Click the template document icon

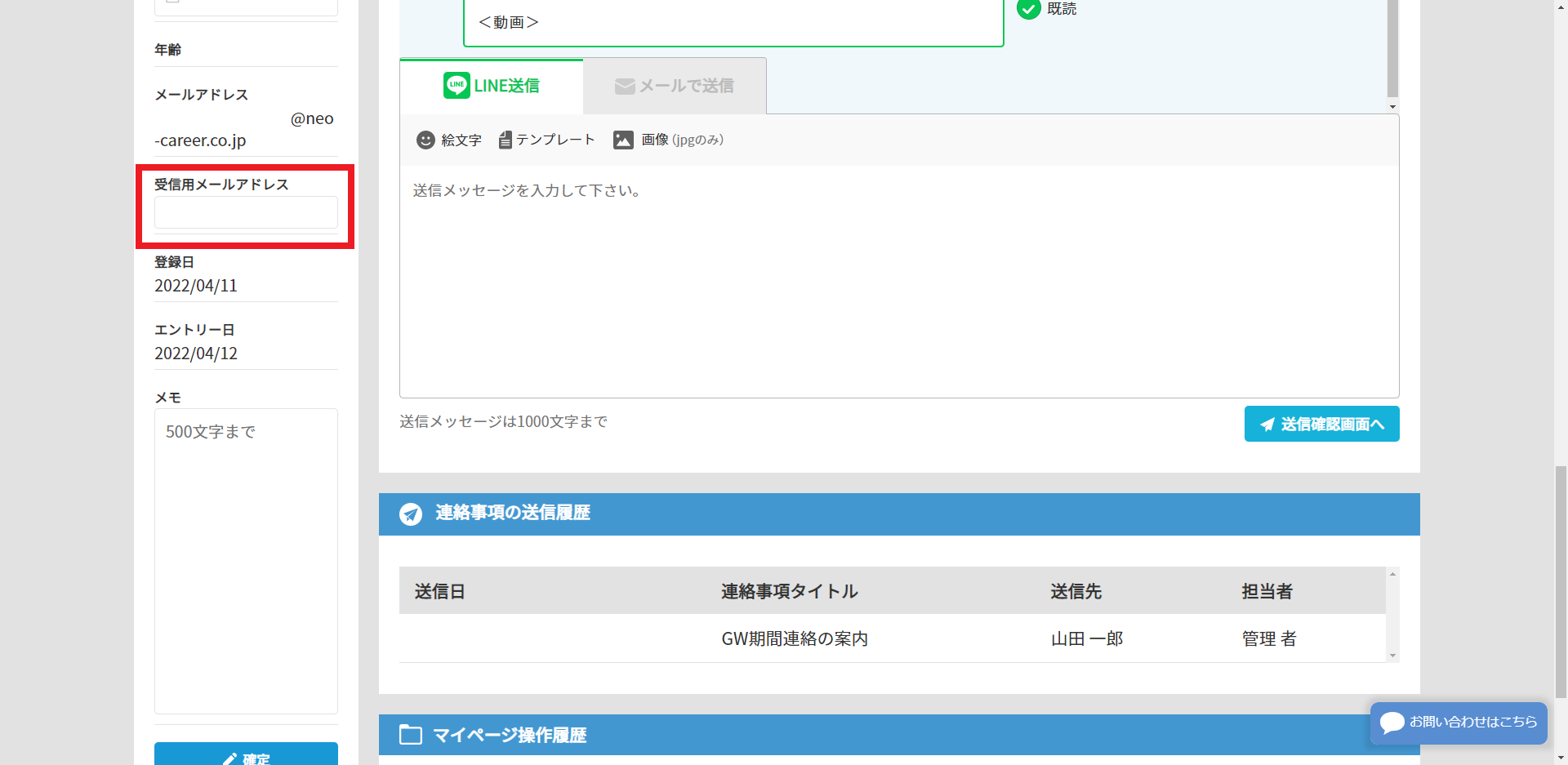pos(506,140)
